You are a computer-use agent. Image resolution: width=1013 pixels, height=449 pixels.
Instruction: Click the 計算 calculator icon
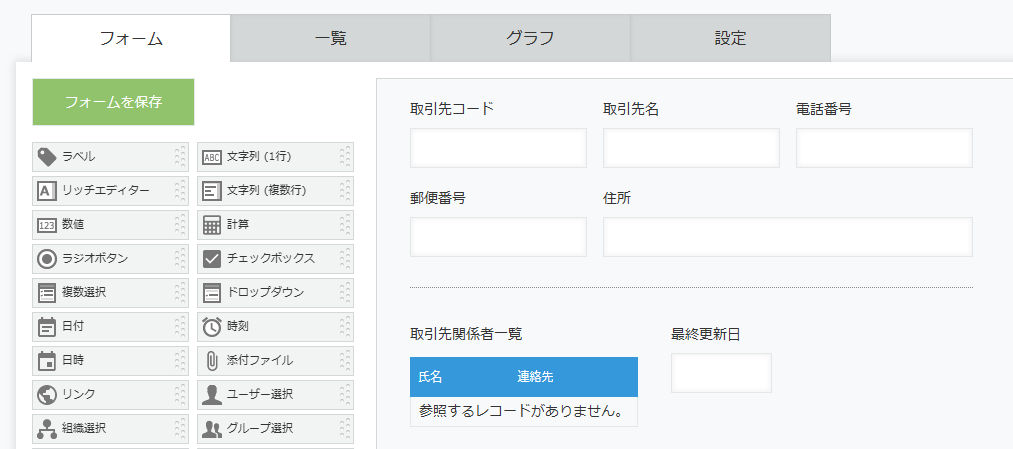(x=211, y=225)
